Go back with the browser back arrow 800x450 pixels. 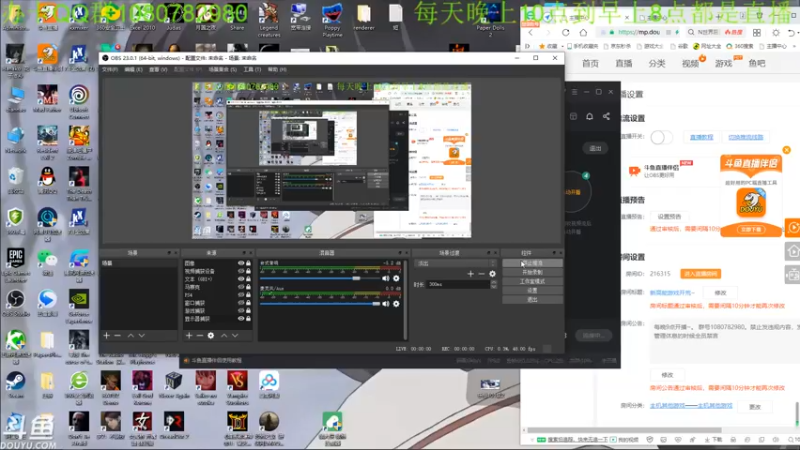click(x=531, y=32)
